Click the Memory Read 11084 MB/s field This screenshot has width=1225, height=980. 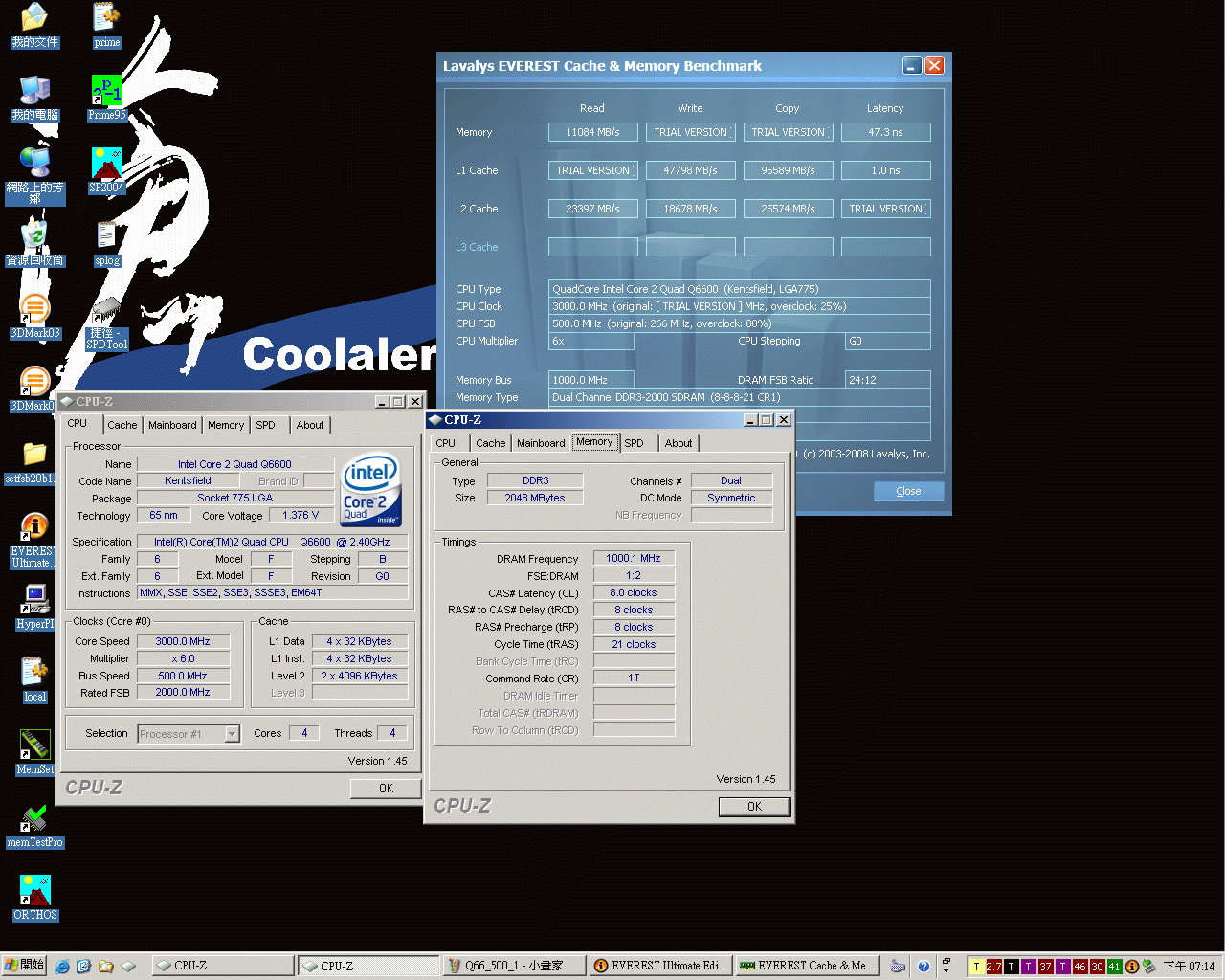[592, 132]
